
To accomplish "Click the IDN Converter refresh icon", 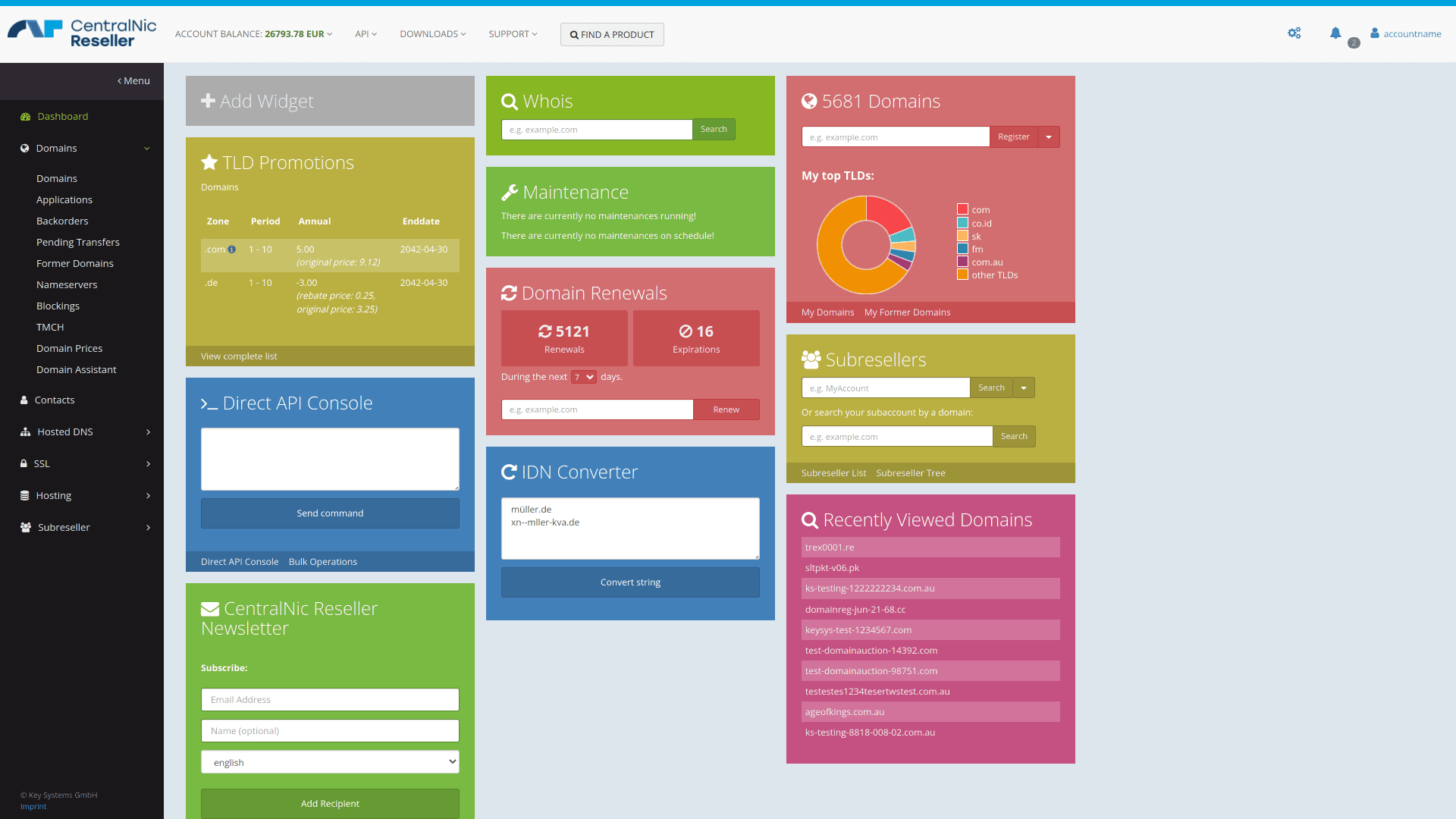I will (508, 471).
